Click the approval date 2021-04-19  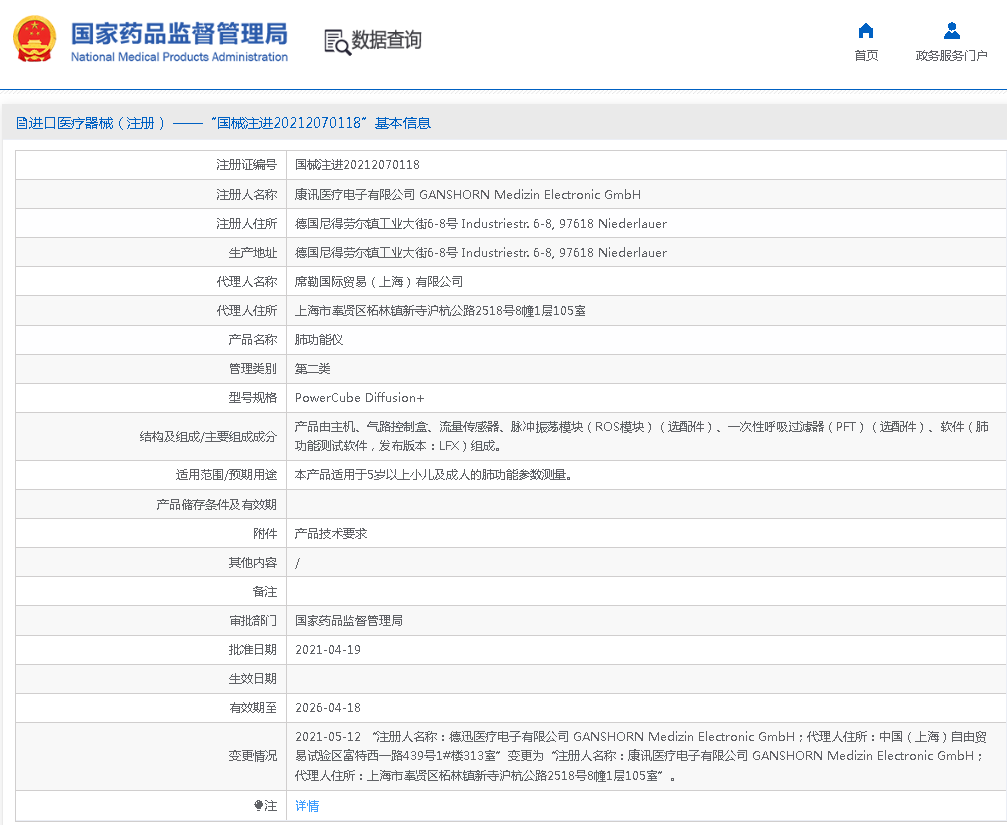click(328, 650)
